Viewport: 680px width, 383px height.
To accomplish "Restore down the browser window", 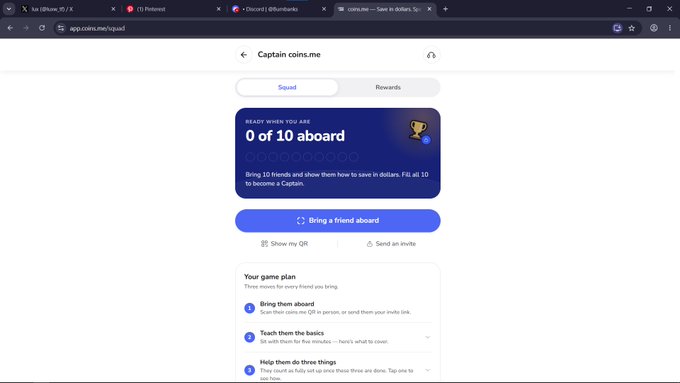I will point(649,9).
